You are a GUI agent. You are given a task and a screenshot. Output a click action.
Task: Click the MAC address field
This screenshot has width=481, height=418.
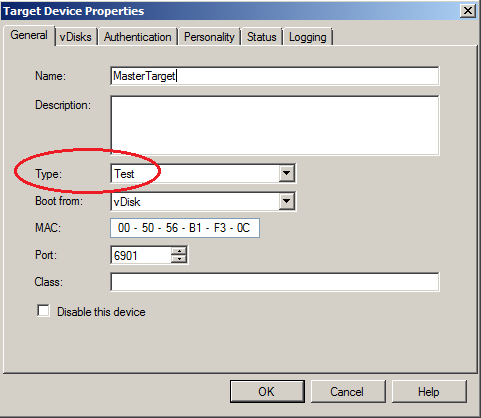(185, 228)
